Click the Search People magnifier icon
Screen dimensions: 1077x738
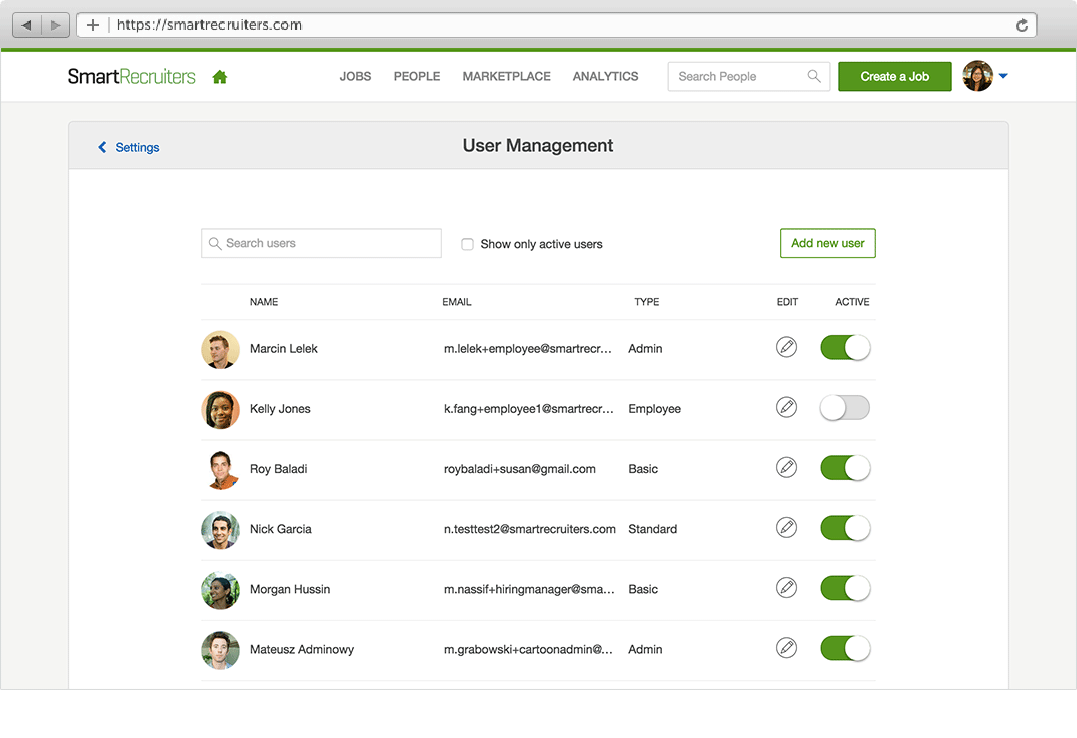[x=814, y=76]
